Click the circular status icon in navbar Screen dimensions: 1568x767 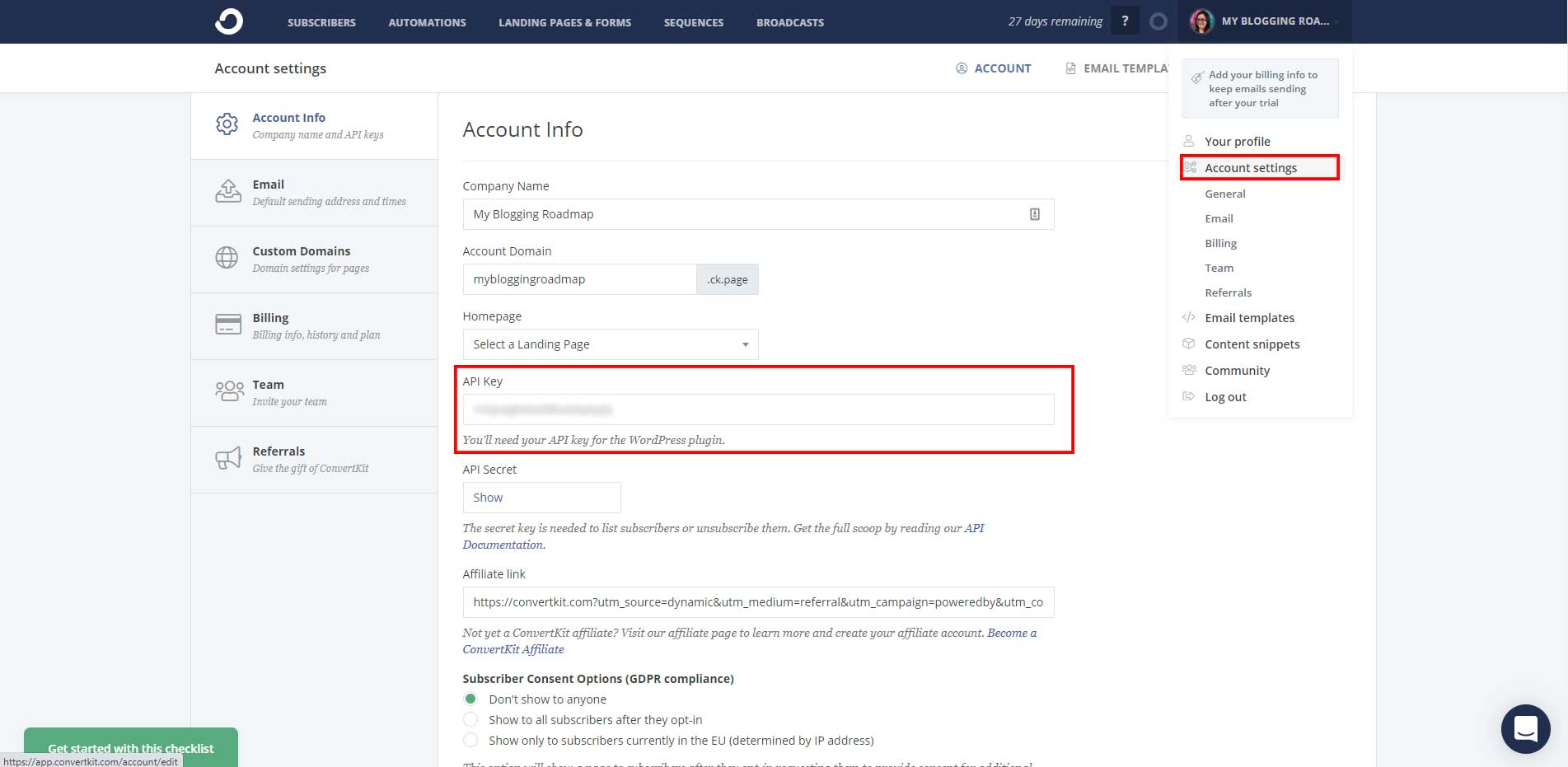coord(1158,21)
